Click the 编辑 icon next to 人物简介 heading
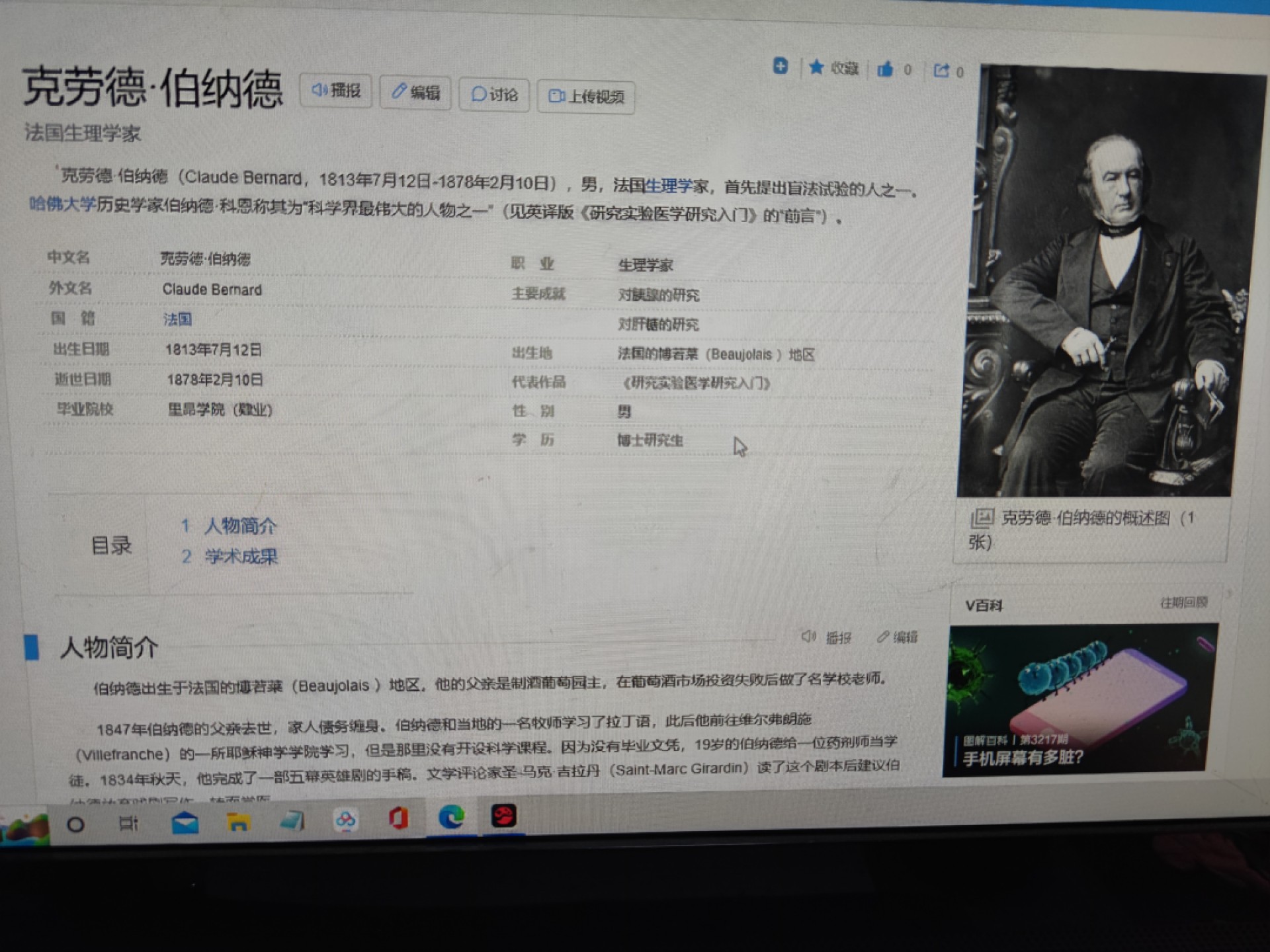The image size is (1270, 952). coord(882,637)
